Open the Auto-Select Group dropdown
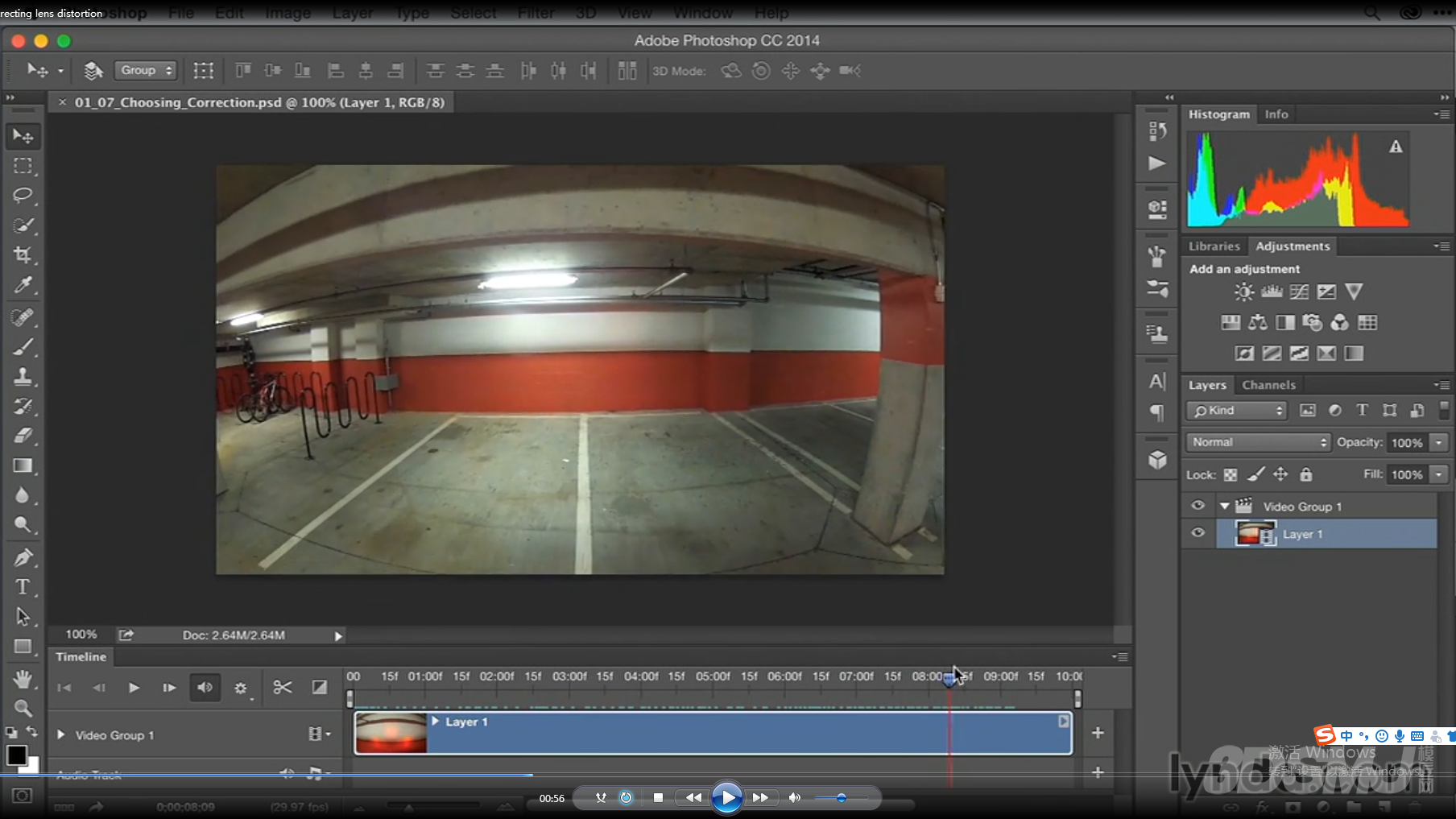The height and width of the screenshot is (819, 1456). pyautogui.click(x=146, y=71)
